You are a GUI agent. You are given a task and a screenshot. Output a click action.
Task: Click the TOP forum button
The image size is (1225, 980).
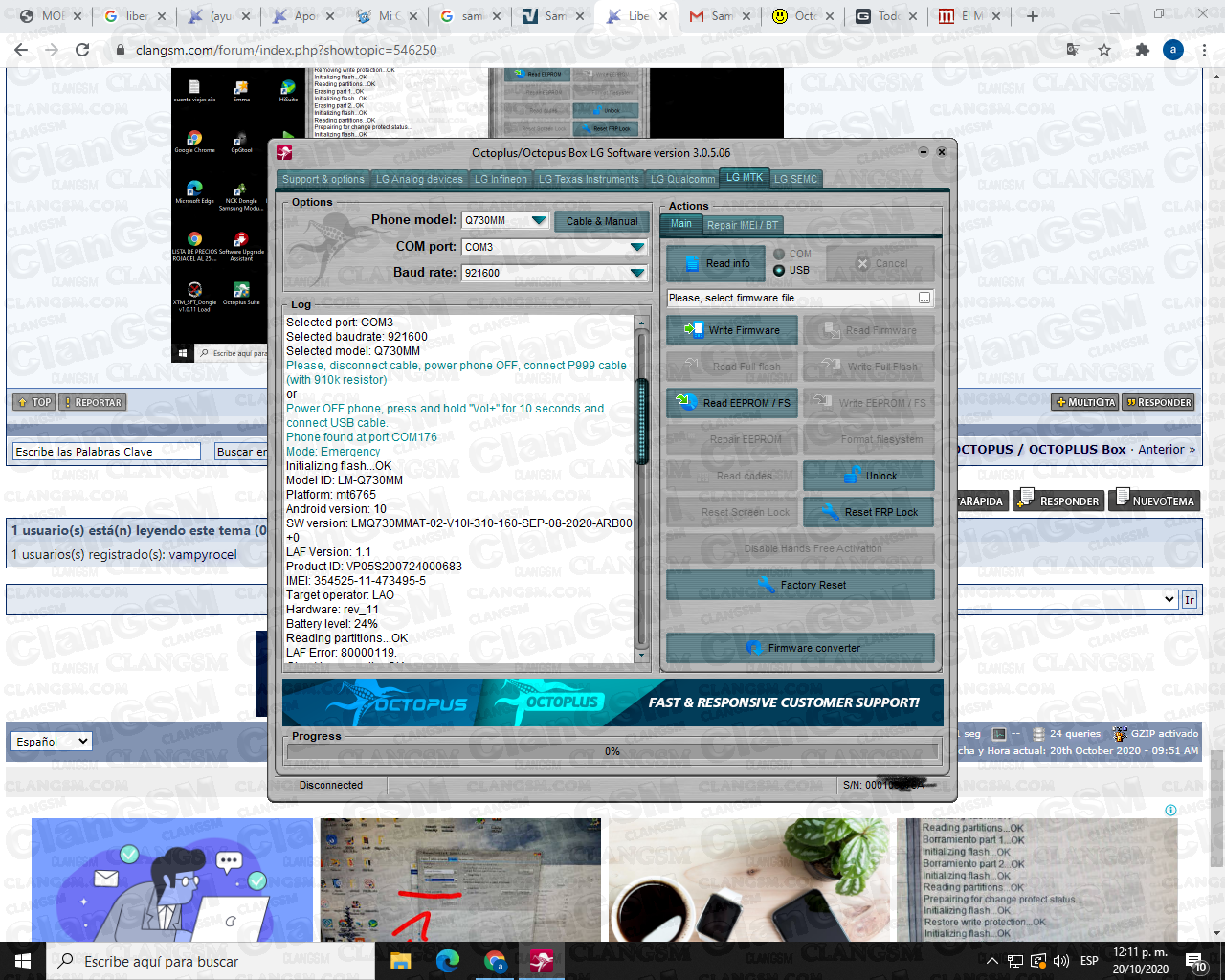34,402
